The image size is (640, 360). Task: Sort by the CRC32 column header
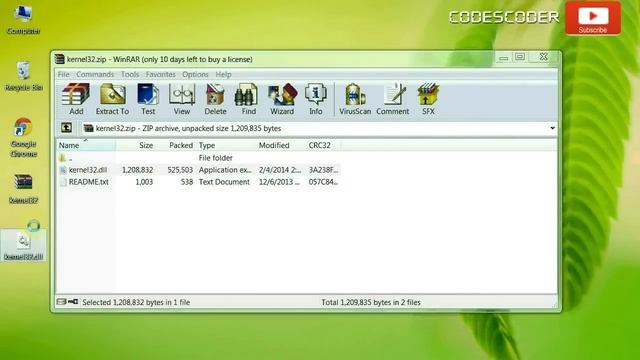tap(323, 145)
